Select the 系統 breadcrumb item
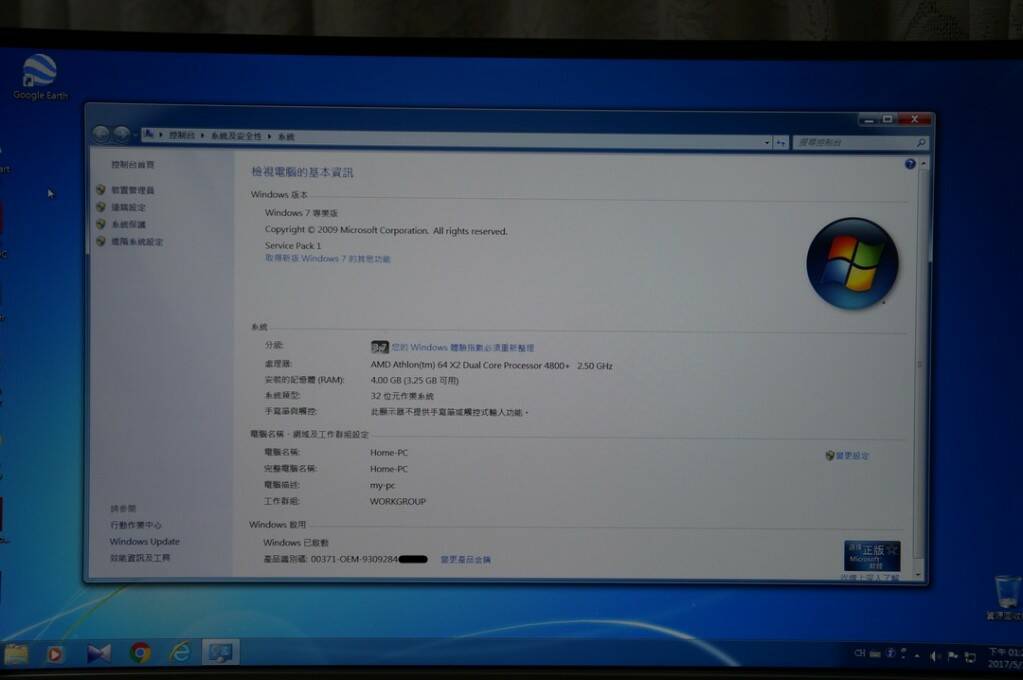This screenshot has width=1023, height=680. tap(286, 137)
